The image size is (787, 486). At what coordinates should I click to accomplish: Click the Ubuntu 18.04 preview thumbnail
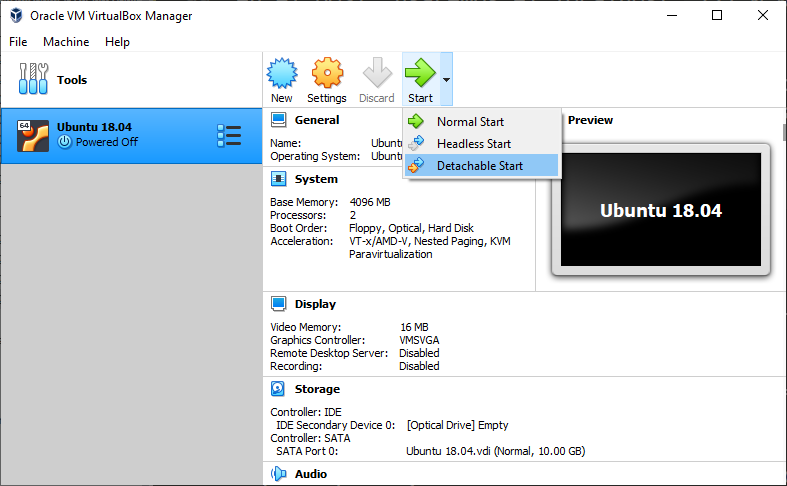click(661, 209)
